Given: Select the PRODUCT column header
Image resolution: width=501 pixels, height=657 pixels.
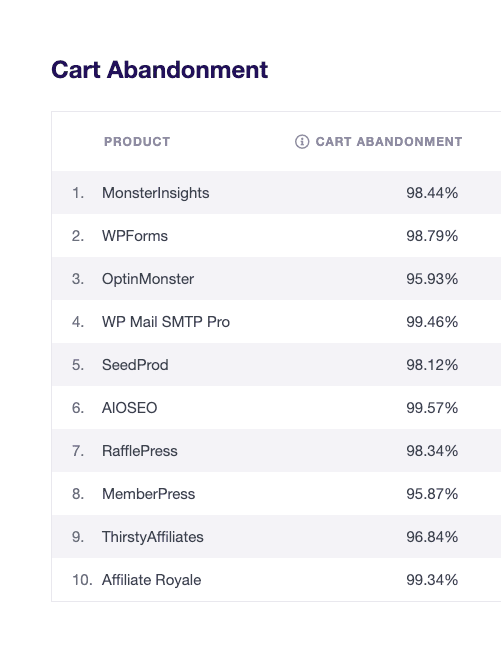Looking at the screenshot, I should 137,142.
